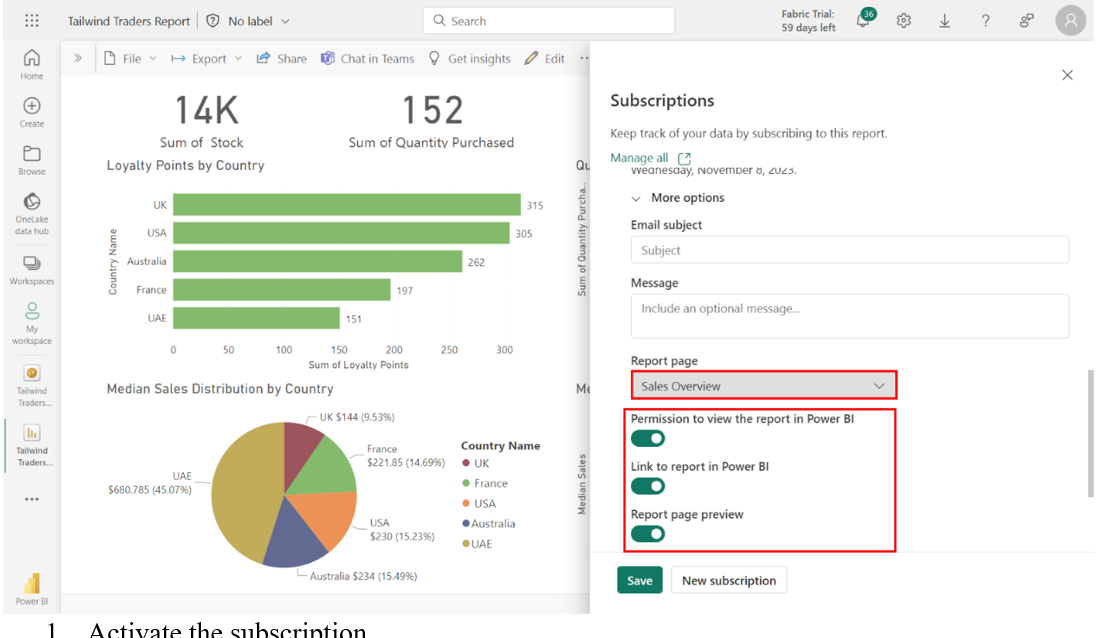Open the app launcher waffle icon
The image size is (1104, 638).
point(32,21)
